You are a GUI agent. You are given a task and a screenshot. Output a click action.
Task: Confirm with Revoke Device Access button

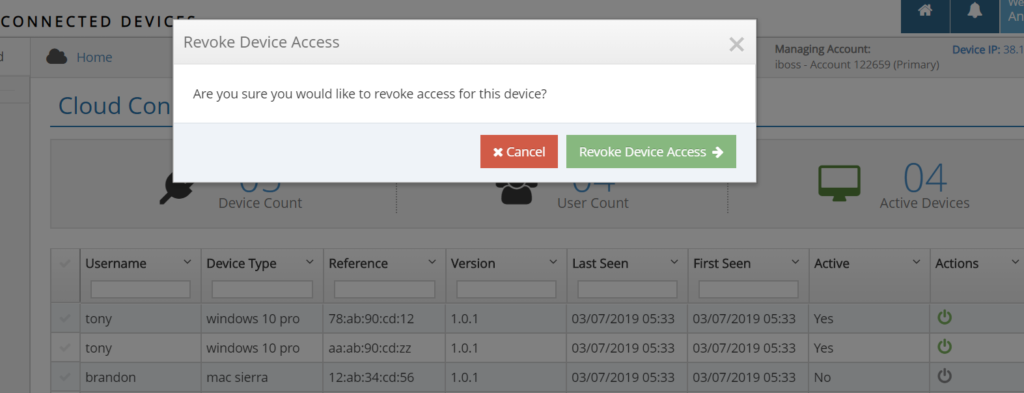[650, 151]
